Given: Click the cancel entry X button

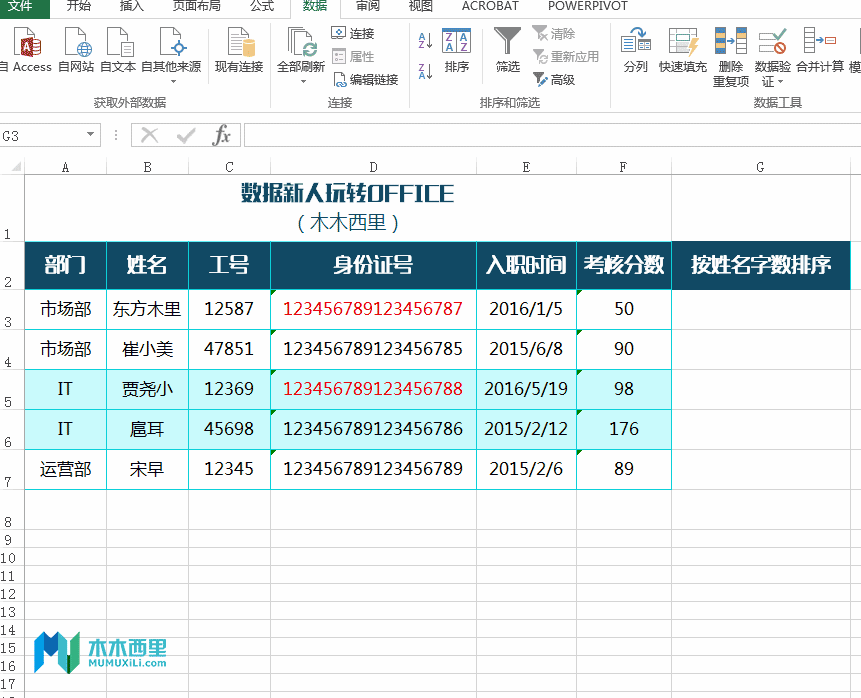Looking at the screenshot, I should [x=149, y=135].
